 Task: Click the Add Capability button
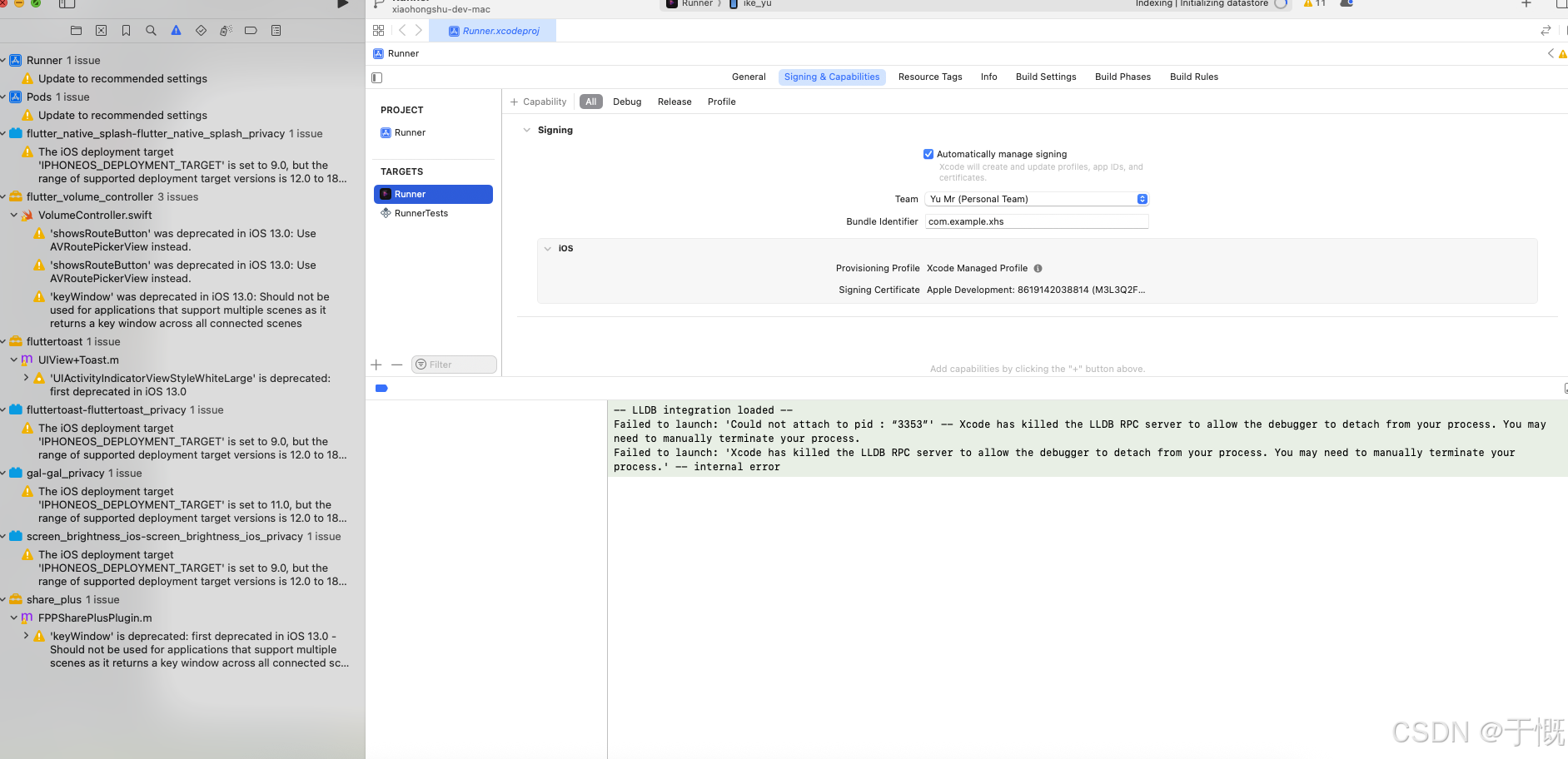point(538,102)
